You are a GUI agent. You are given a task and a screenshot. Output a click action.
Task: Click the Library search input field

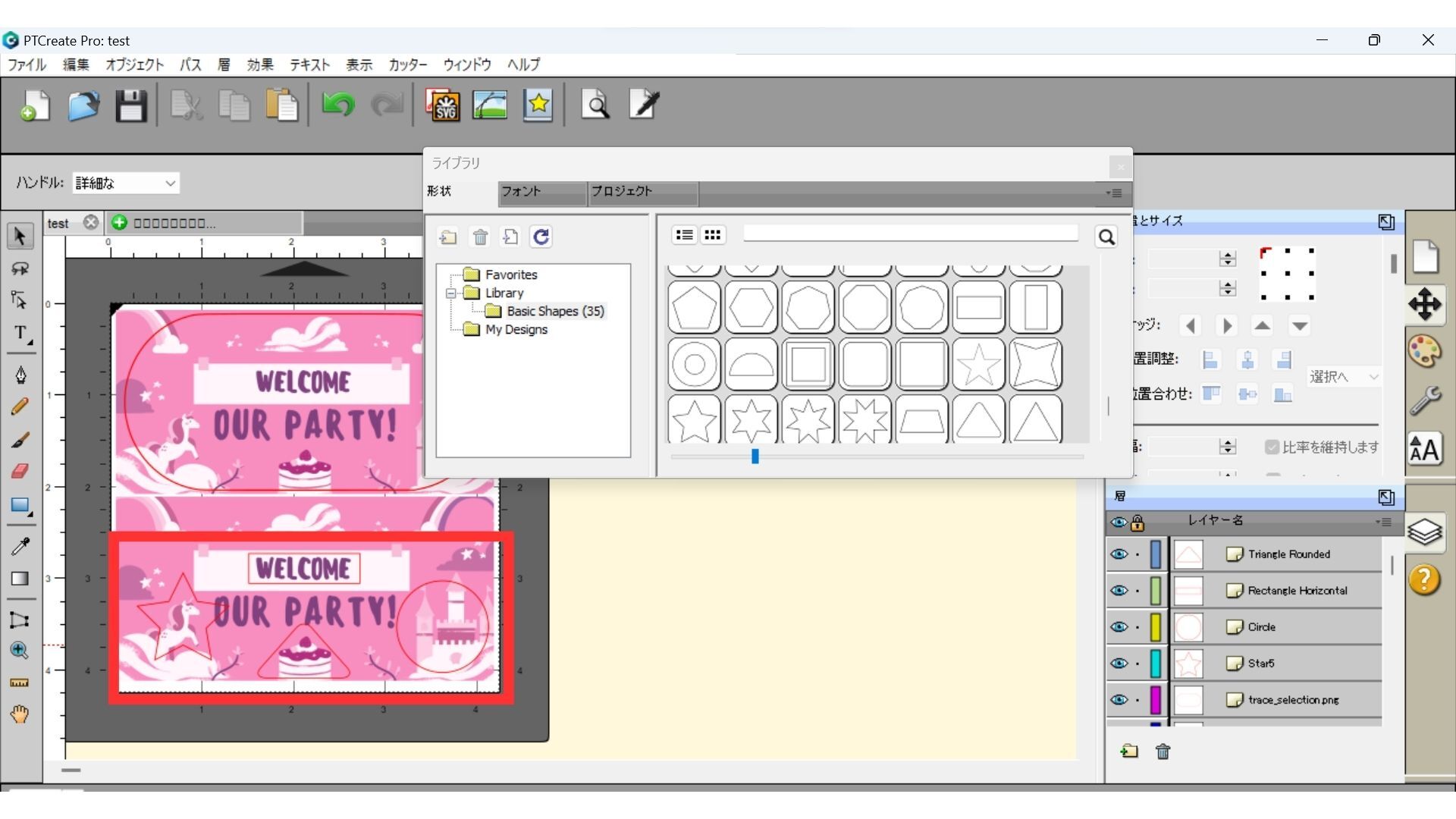point(911,234)
